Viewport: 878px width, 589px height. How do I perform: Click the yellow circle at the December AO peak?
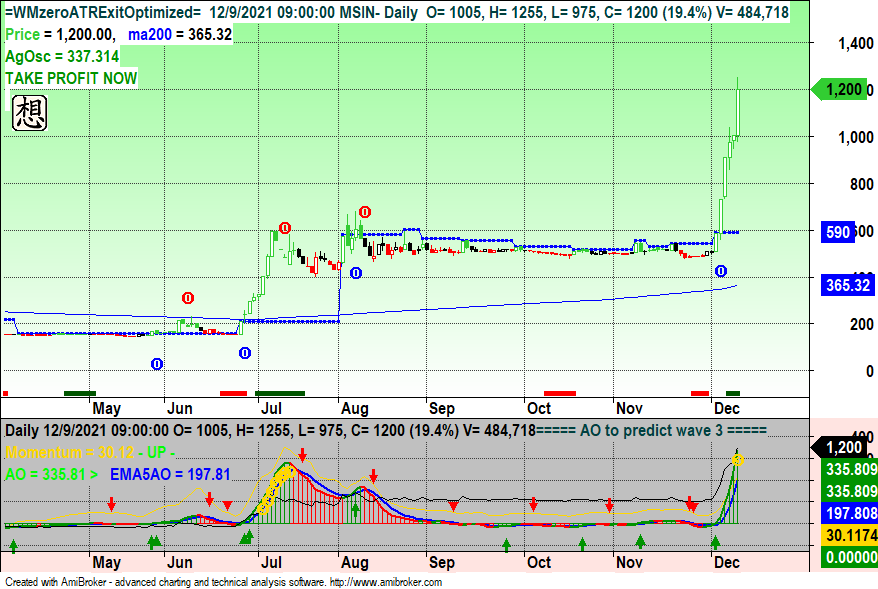[x=738, y=460]
